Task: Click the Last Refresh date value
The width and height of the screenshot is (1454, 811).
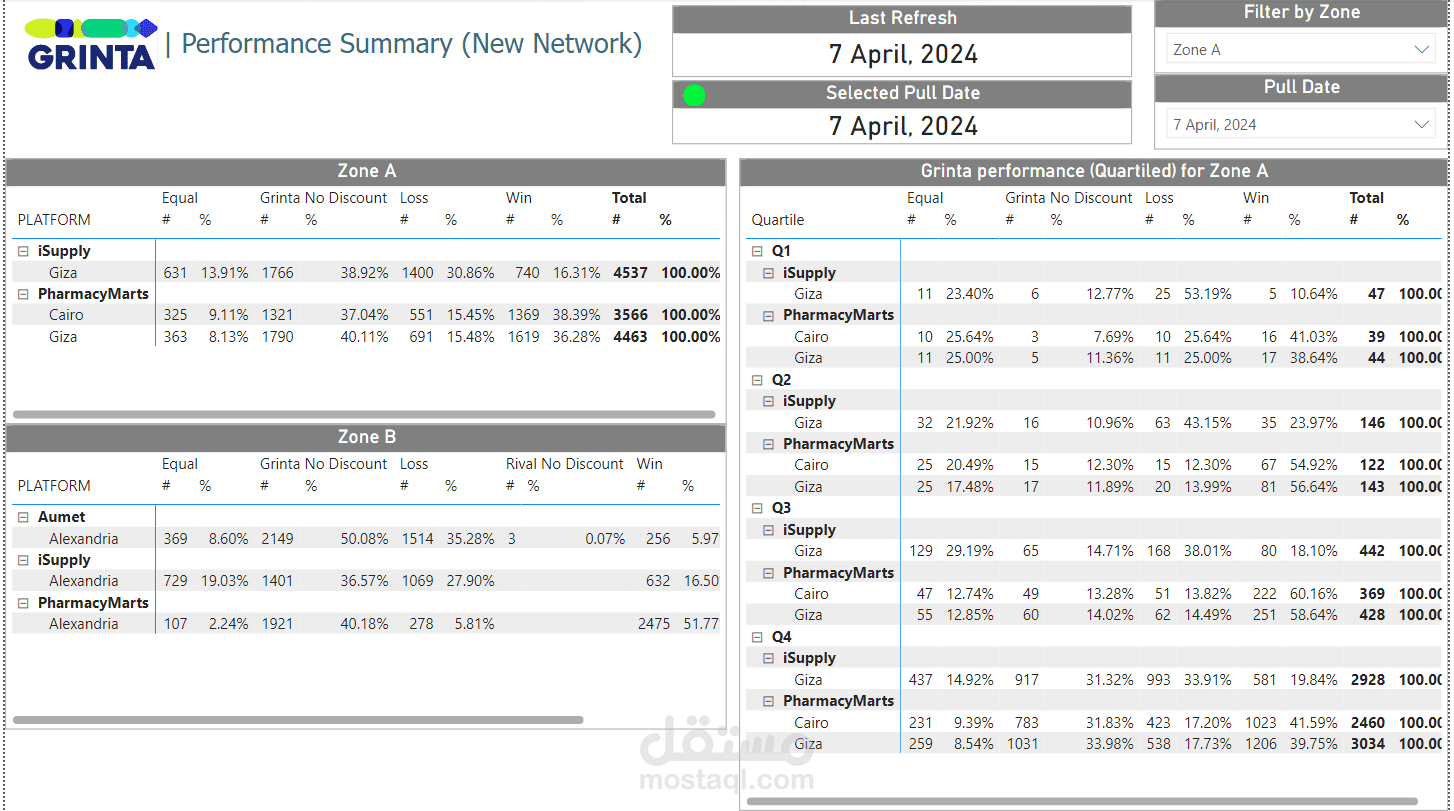Action: (903, 54)
